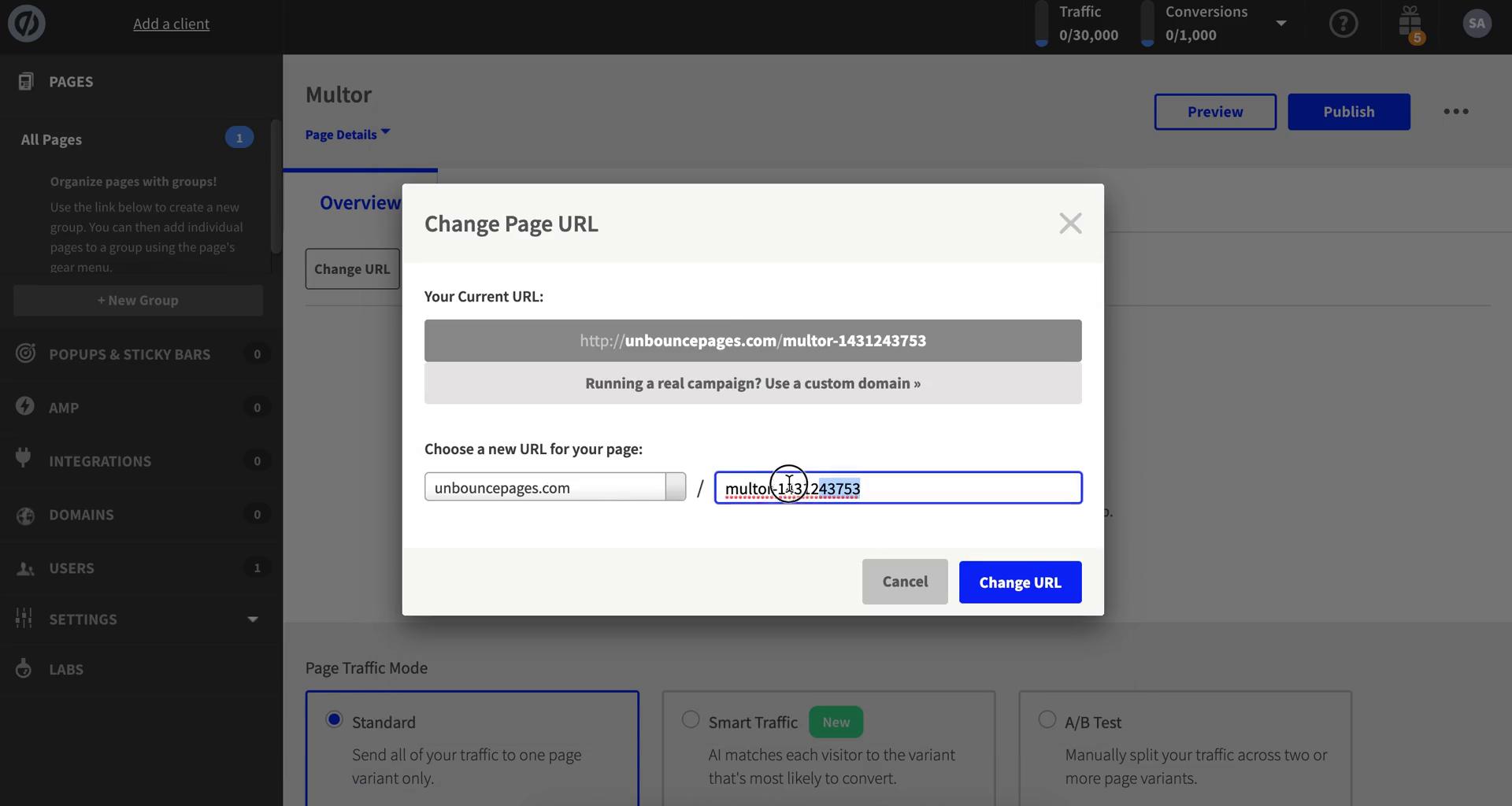
Task: Collapse the Settings menu in sidebar
Action: tap(251, 619)
